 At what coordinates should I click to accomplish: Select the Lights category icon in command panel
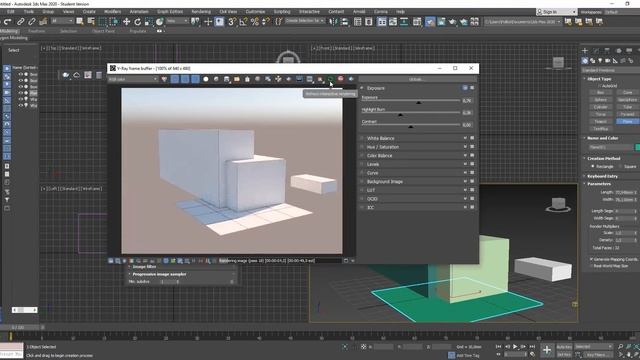600,60
